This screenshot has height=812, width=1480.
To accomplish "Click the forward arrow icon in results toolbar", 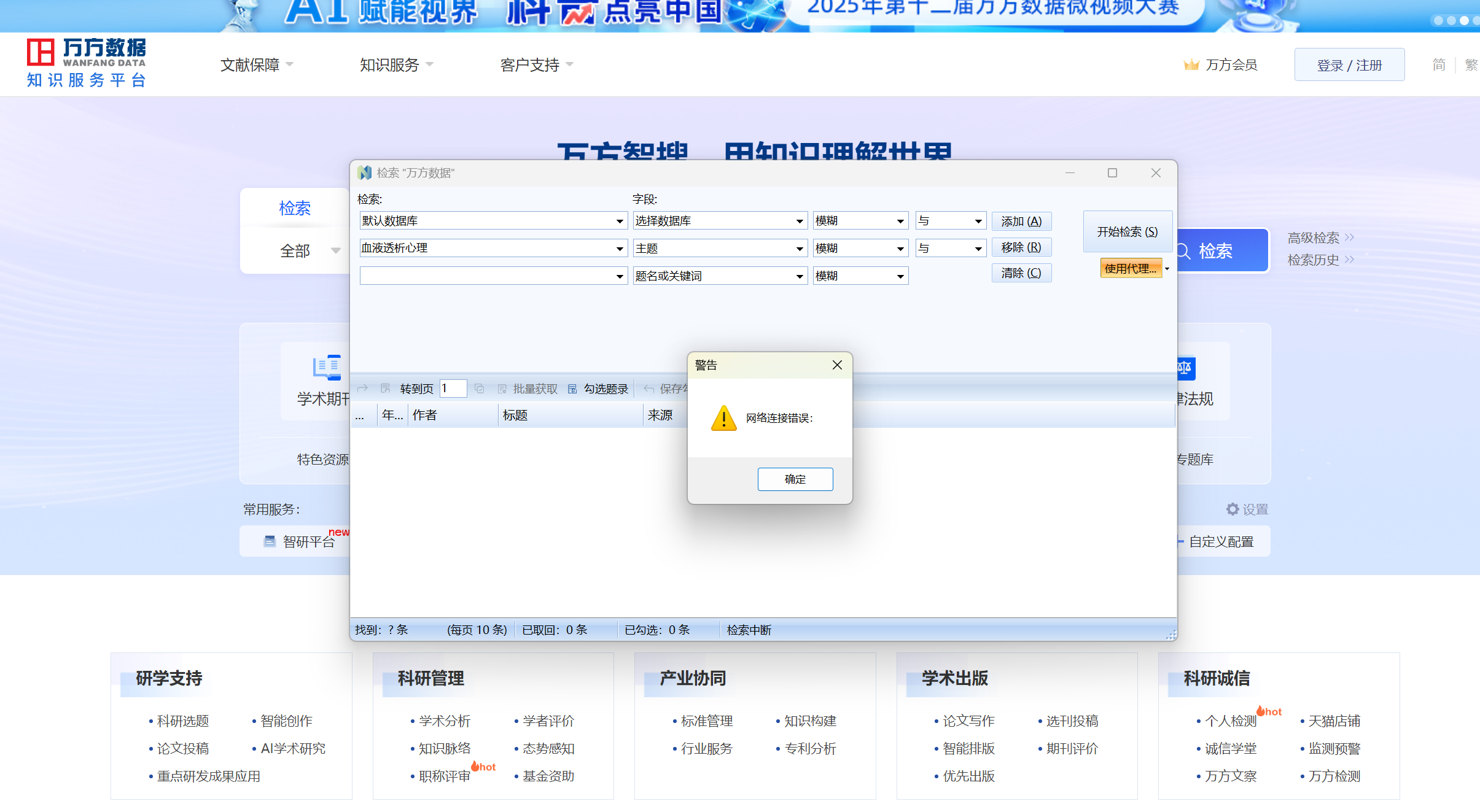I will 362,389.
